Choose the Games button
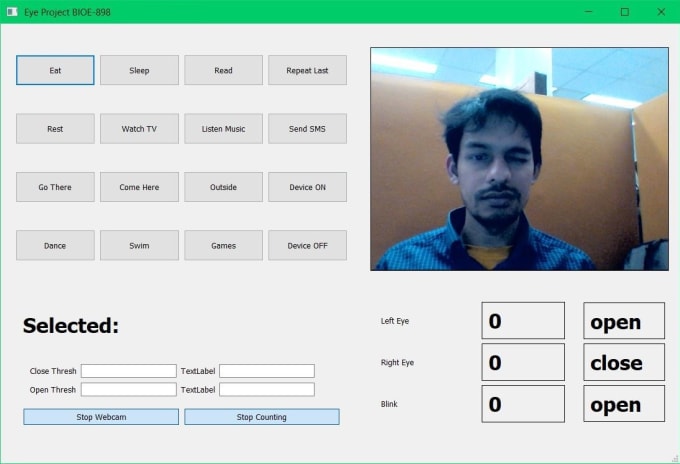 pyautogui.click(x=223, y=245)
